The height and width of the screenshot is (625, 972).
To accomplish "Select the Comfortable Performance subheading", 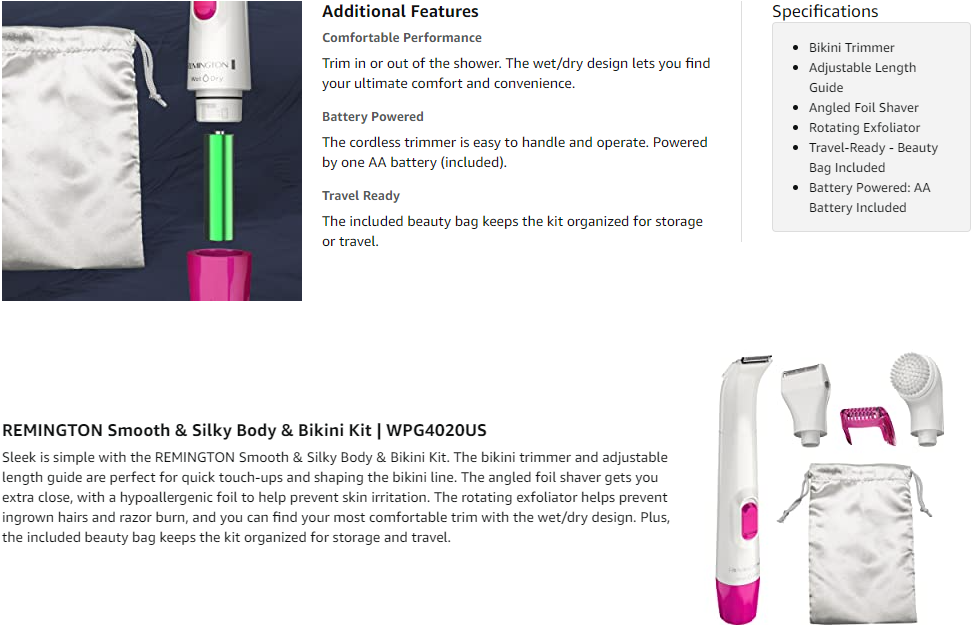I will [402, 38].
